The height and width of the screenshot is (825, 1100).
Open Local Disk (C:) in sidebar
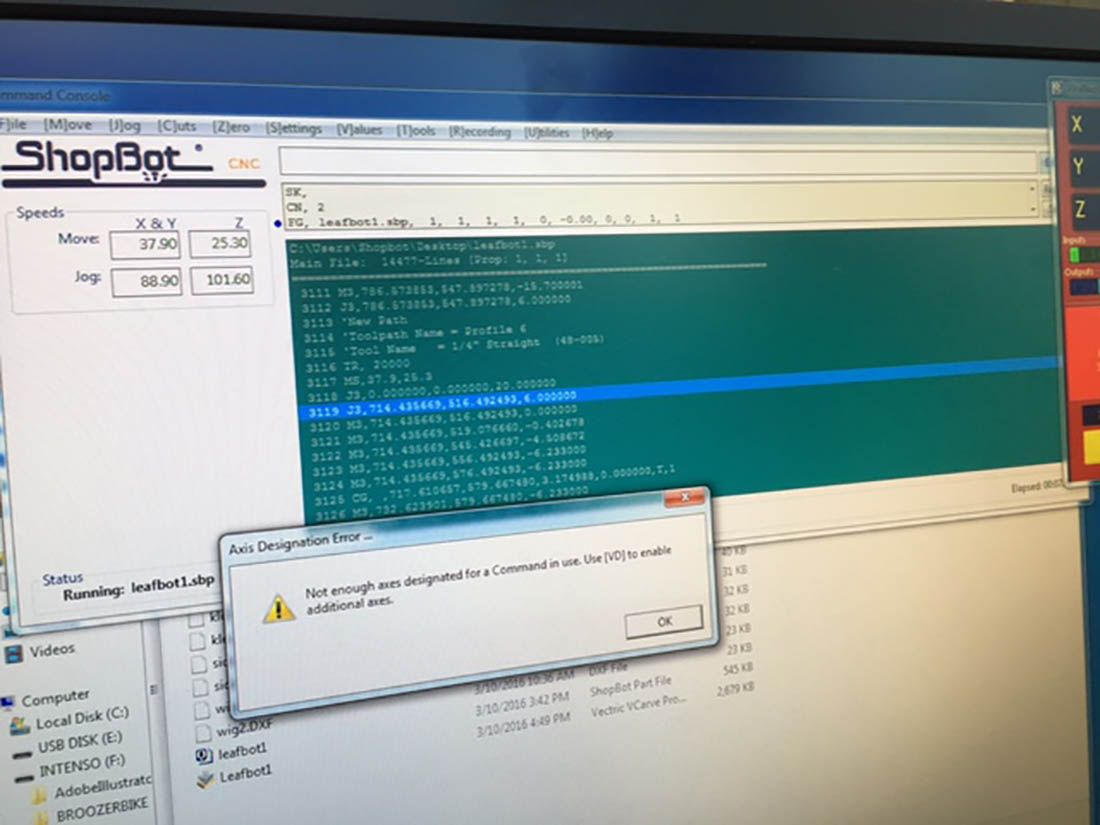point(82,718)
